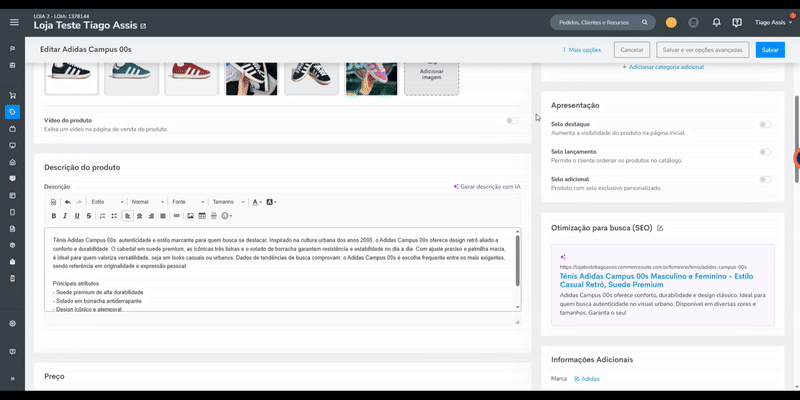The height and width of the screenshot is (400, 800).
Task: Insert image into description
Action: (190, 216)
